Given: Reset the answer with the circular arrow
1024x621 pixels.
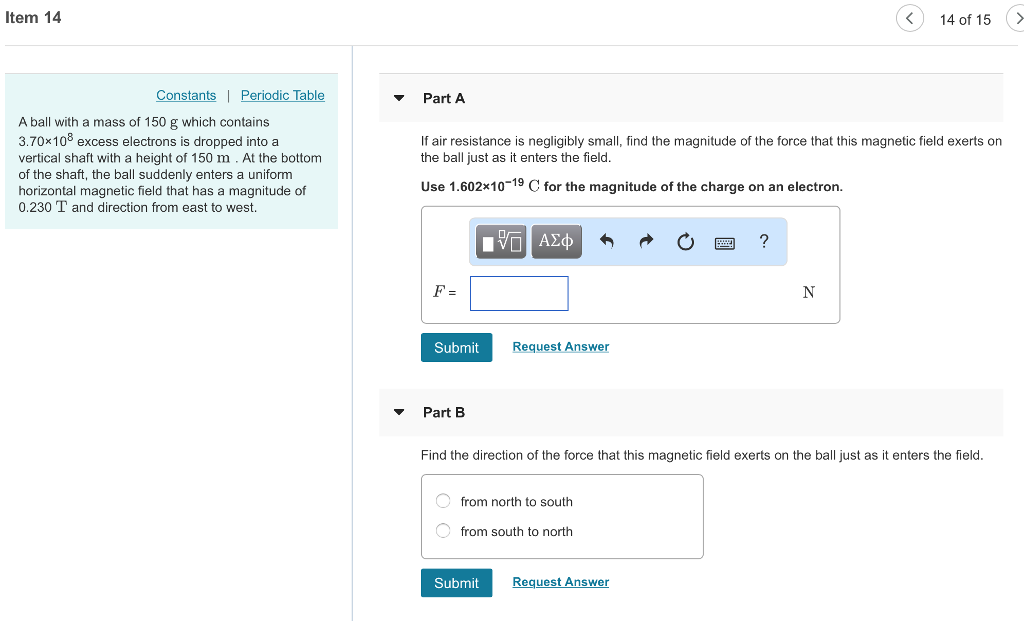Looking at the screenshot, I should point(685,241).
